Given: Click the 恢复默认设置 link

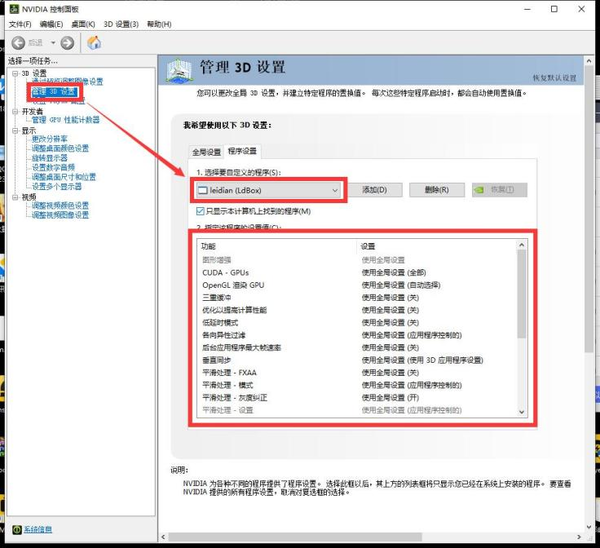Looking at the screenshot, I should coord(554,78).
